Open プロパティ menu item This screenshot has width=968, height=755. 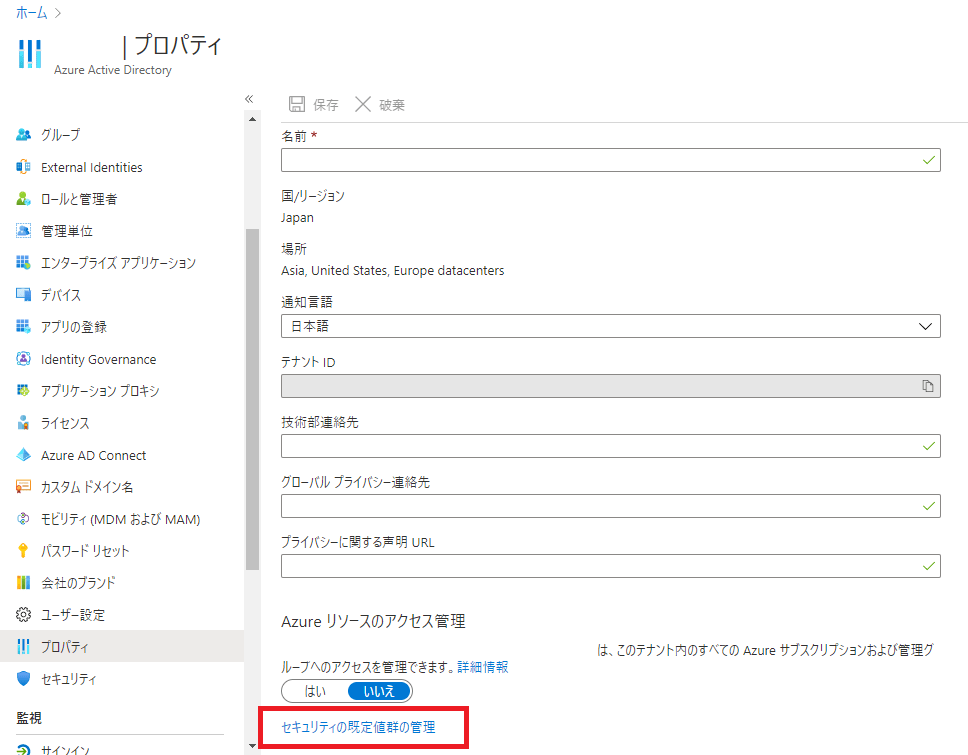[122, 646]
